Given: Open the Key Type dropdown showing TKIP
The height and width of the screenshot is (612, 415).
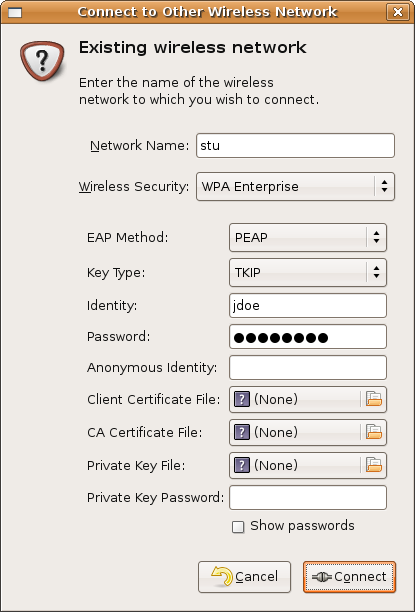Looking at the screenshot, I should 308,272.
